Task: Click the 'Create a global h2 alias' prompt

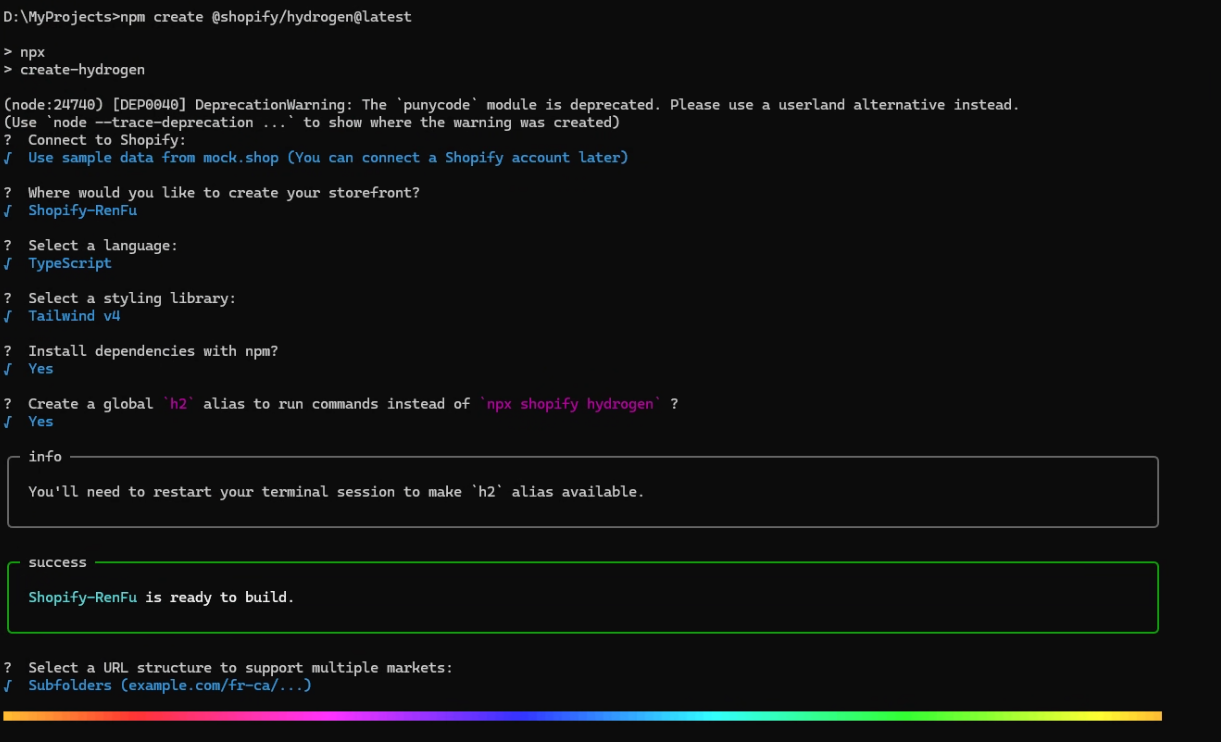Action: 353,404
